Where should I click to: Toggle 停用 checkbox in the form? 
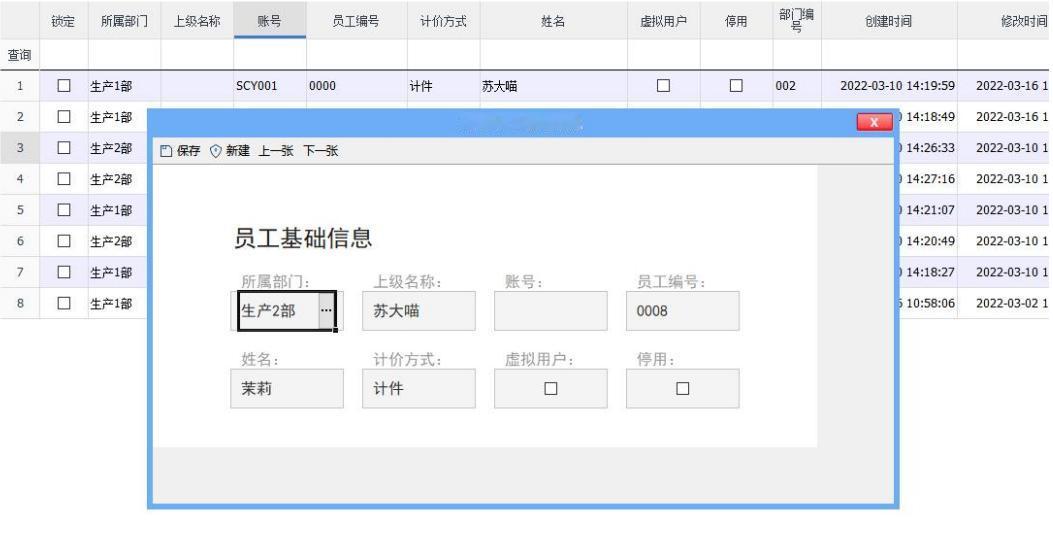click(x=682, y=389)
